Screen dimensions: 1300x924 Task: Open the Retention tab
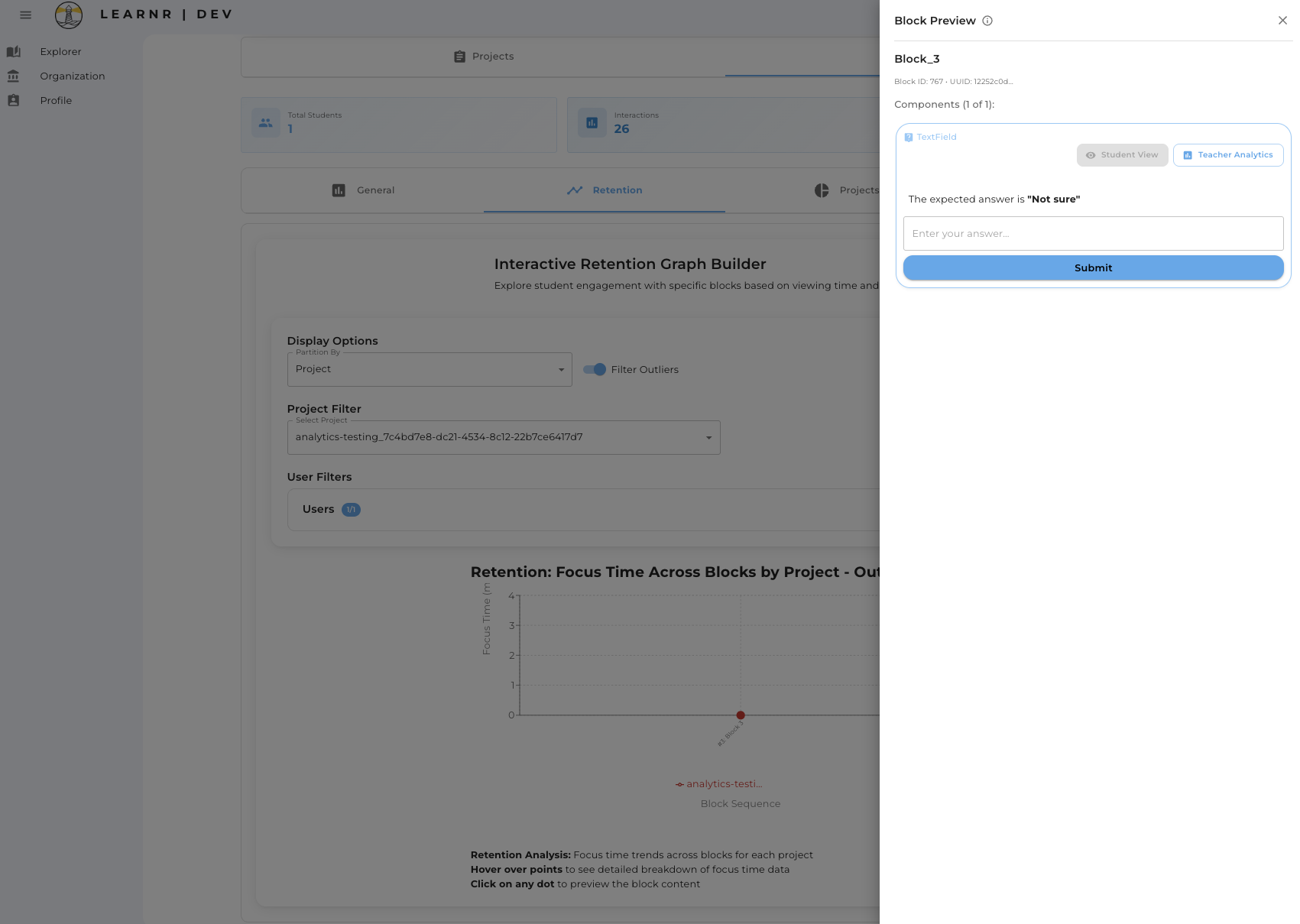604,190
